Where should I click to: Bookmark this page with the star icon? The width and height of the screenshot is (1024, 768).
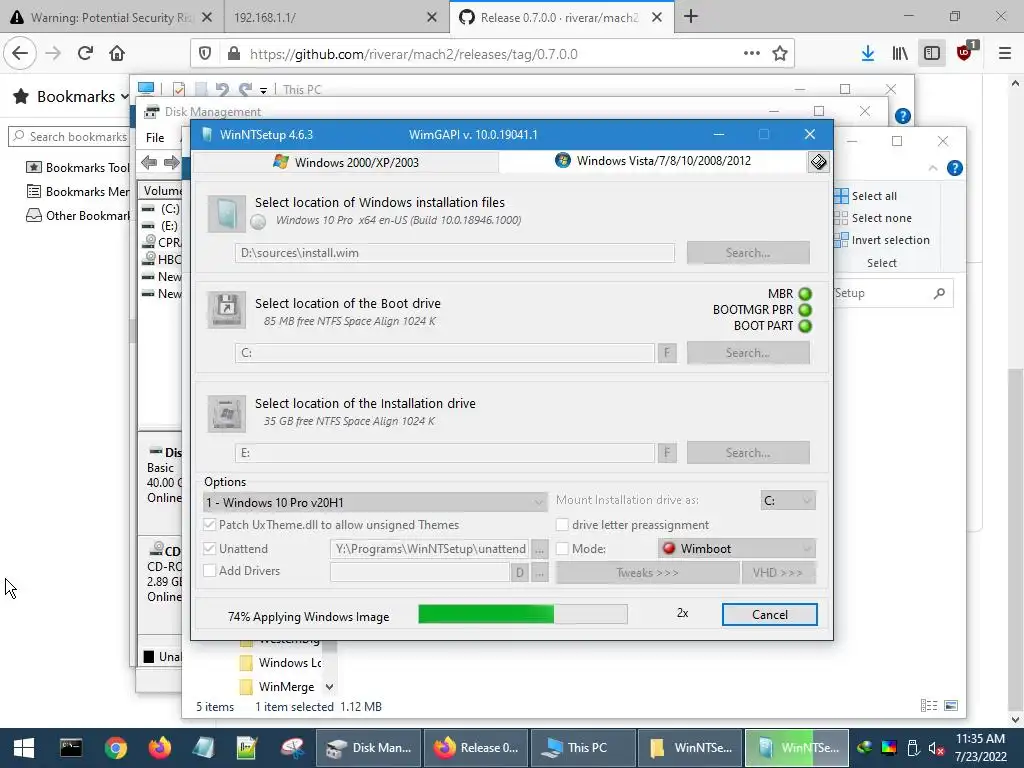pos(780,54)
